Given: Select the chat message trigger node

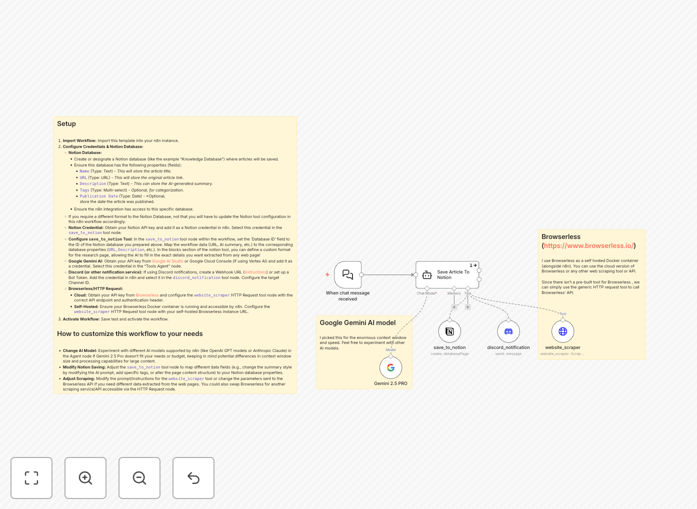Looking at the screenshot, I should coord(348,275).
